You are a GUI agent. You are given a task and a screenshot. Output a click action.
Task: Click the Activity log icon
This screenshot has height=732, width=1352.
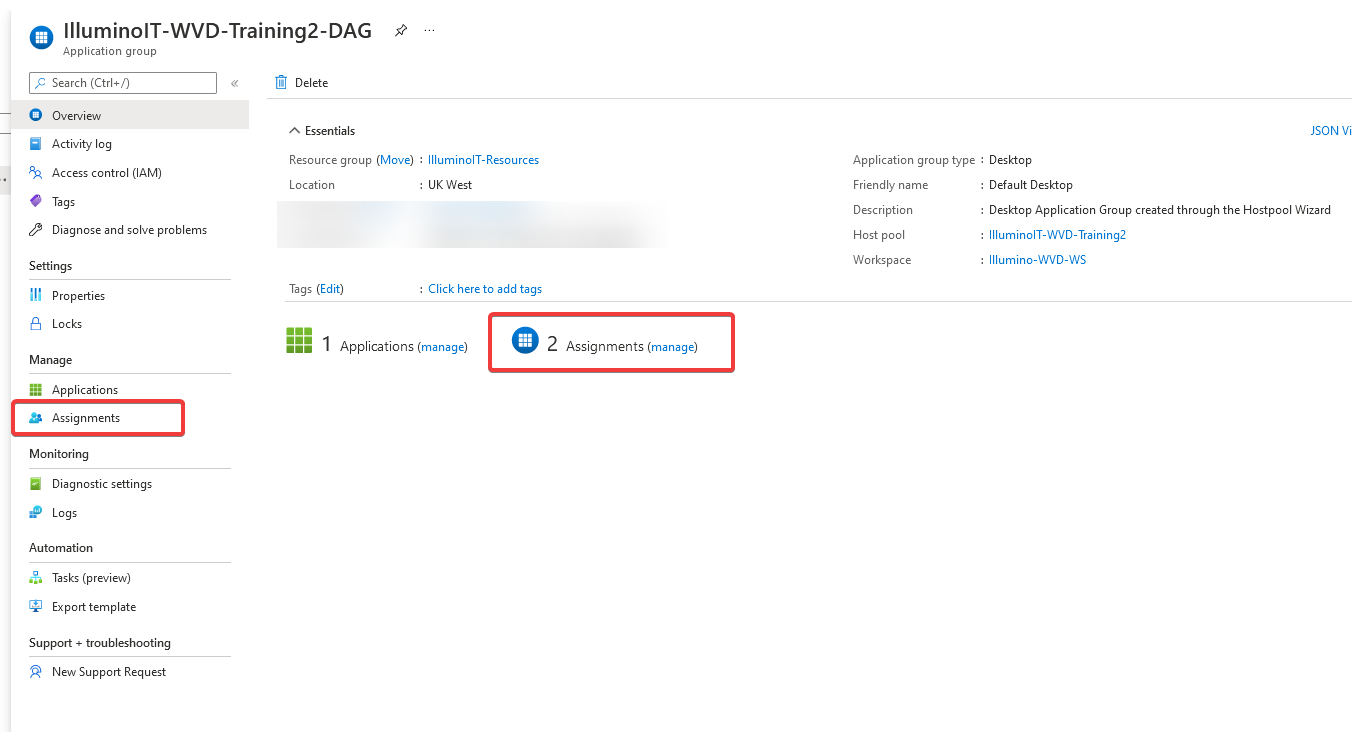(x=36, y=144)
